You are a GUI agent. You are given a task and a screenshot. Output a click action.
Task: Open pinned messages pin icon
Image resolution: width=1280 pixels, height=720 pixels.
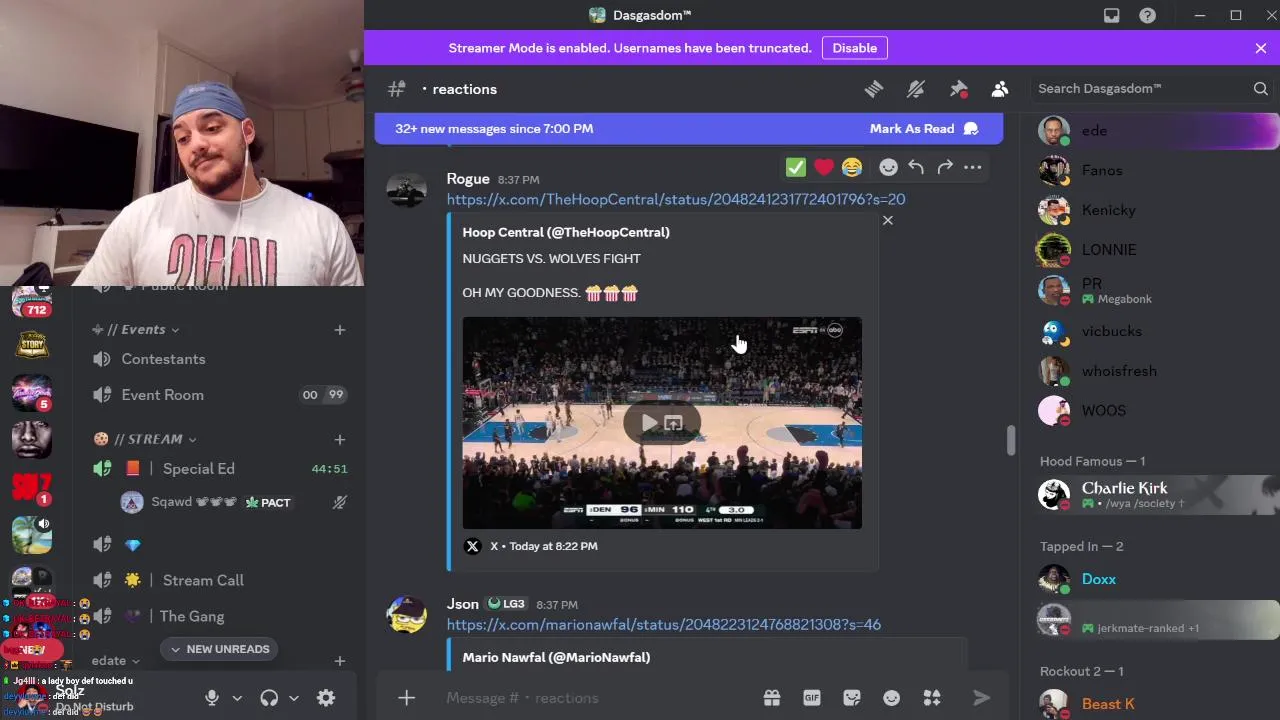pyautogui.click(x=958, y=89)
